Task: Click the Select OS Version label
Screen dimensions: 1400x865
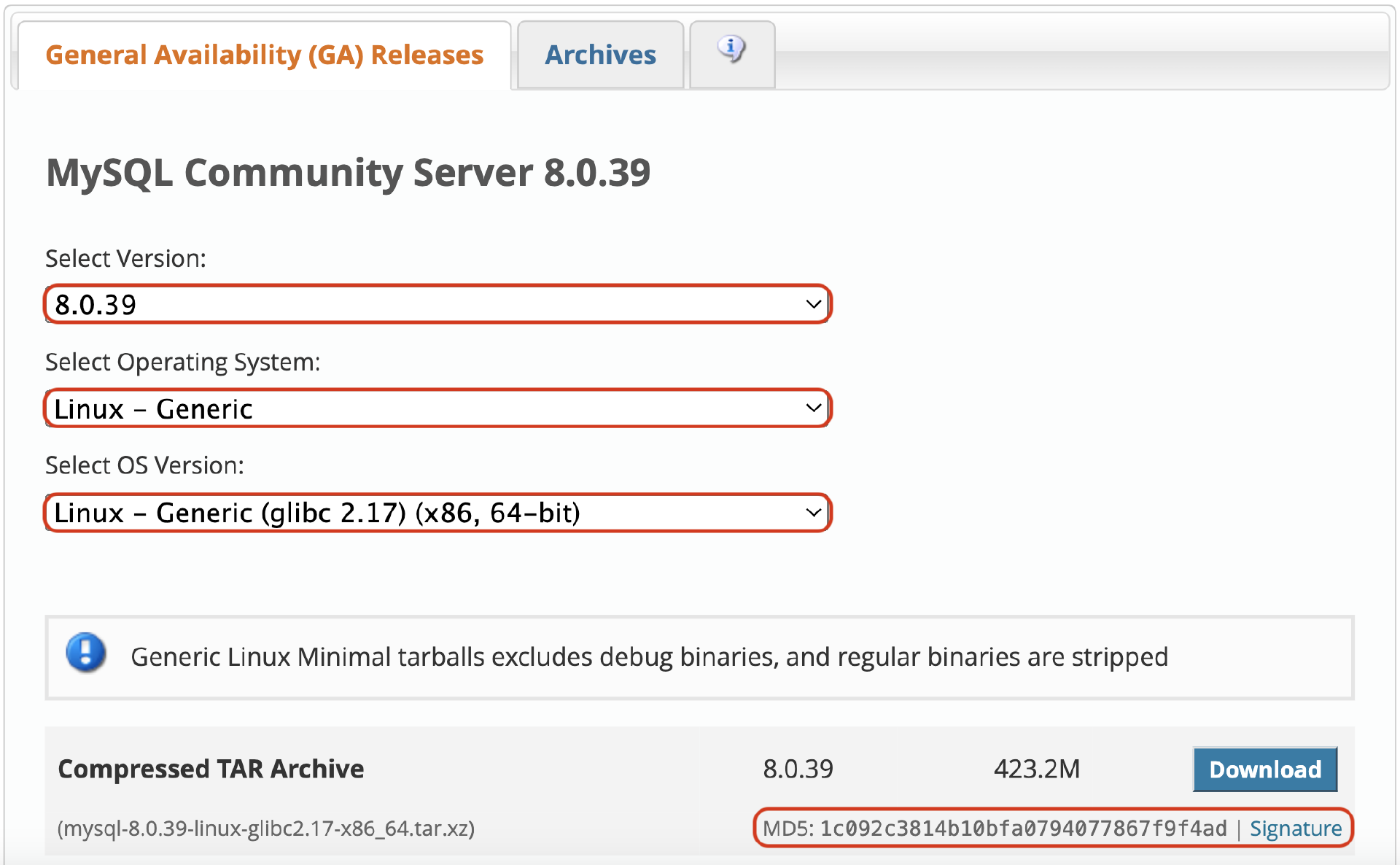Action: click(144, 465)
